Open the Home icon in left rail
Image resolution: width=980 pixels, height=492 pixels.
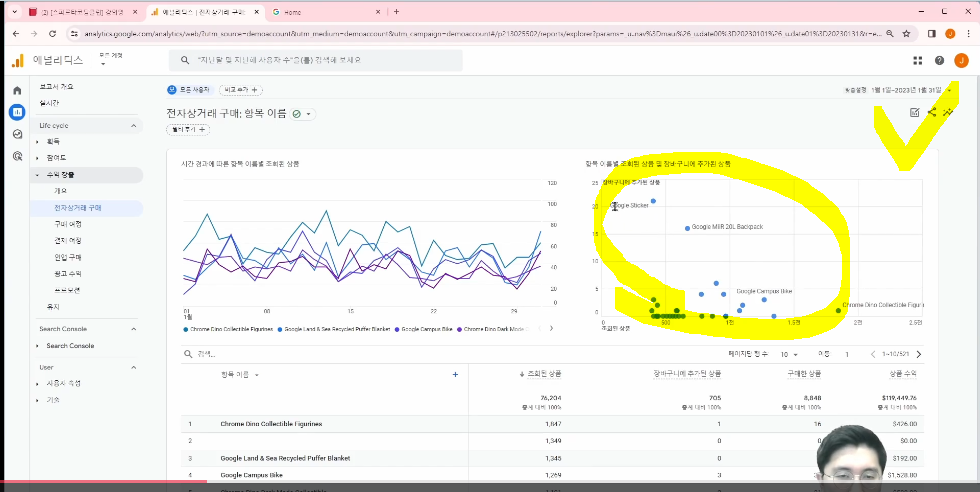click(17, 91)
